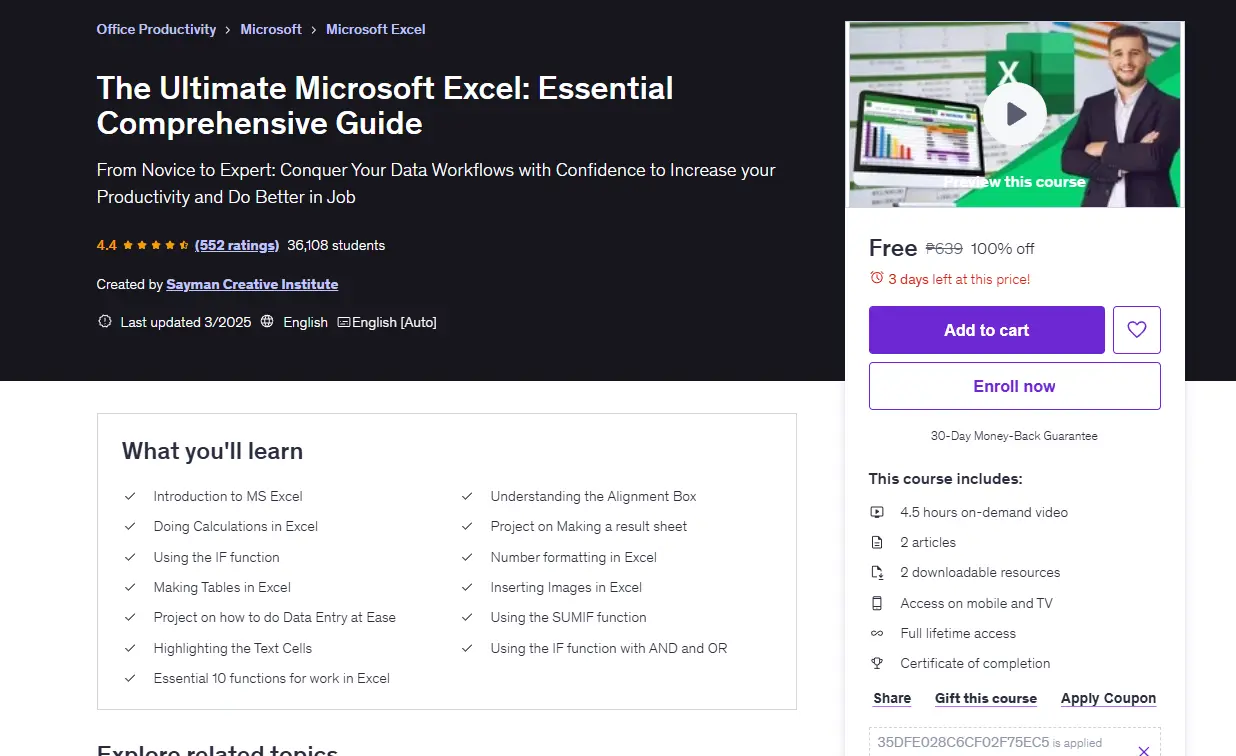Click the Free price label
The width and height of the screenshot is (1236, 756).
(x=893, y=248)
